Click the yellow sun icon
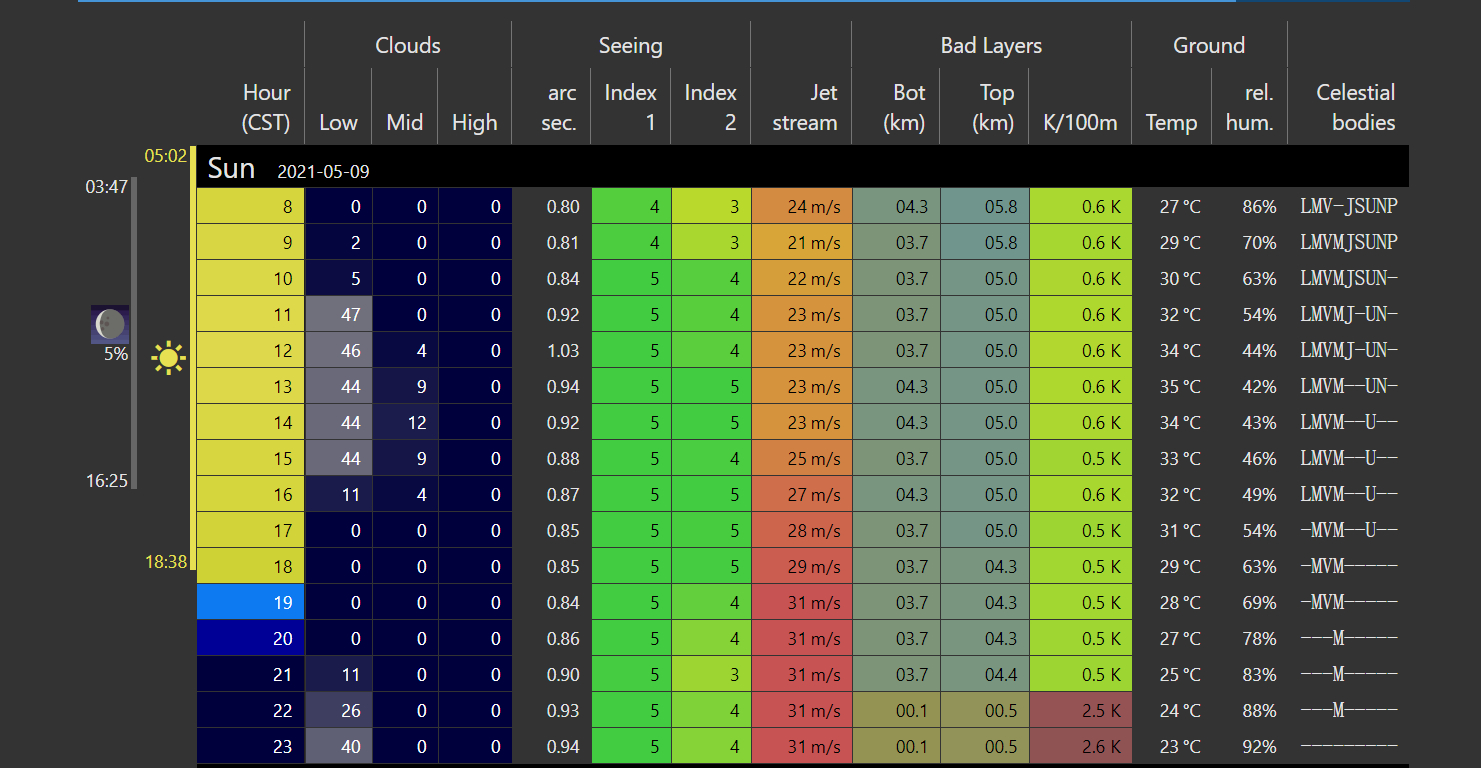The image size is (1481, 768). pos(169,357)
